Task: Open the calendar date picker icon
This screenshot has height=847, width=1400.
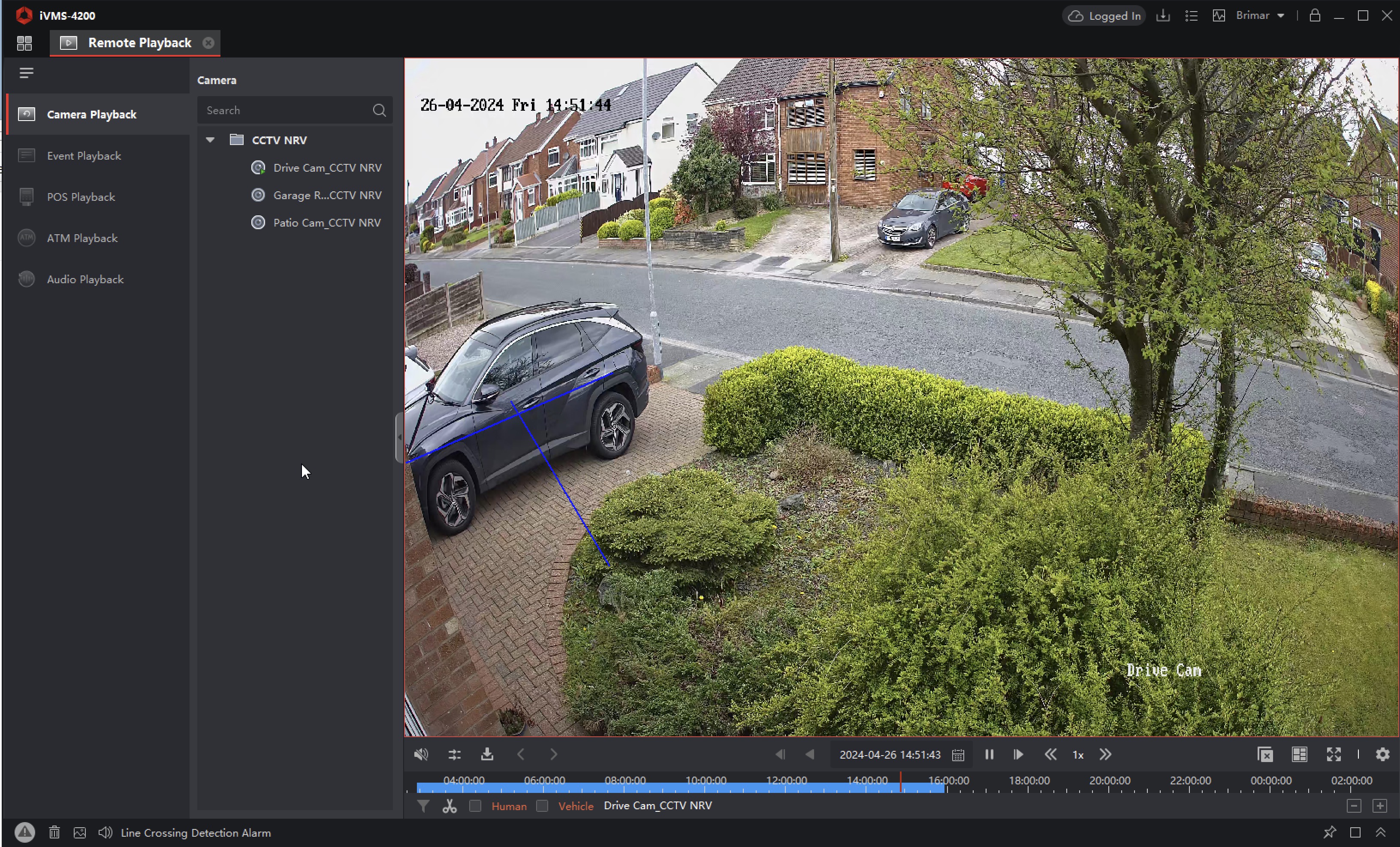Action: (x=958, y=755)
